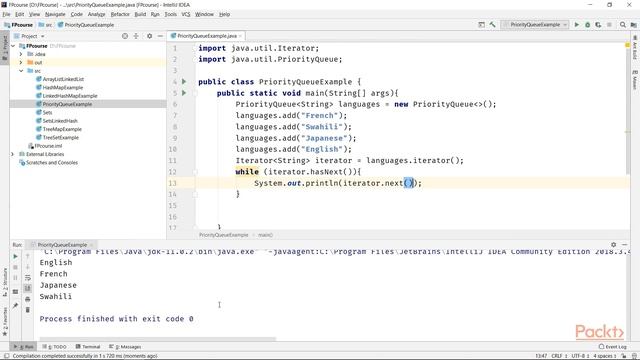
Task: Open Messages tool window button
Action: coord(125,347)
